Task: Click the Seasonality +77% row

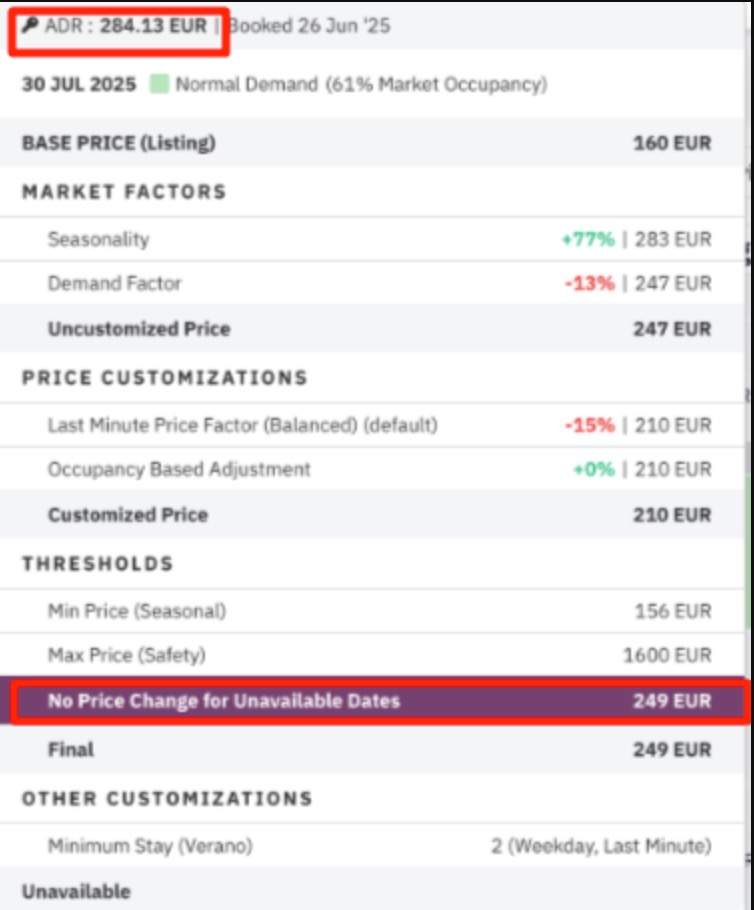Action: pos(372,239)
